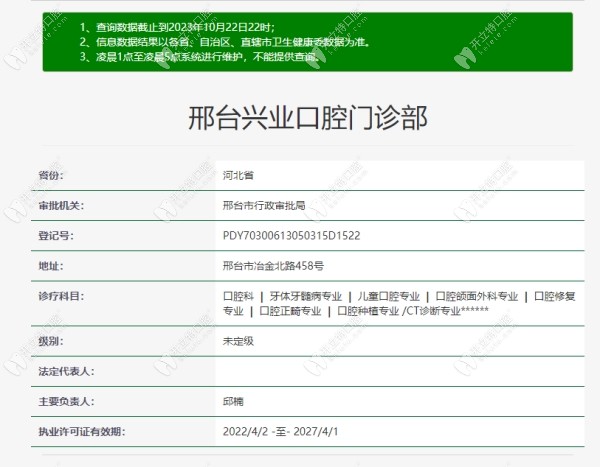
Task: Select the name next to 主要负责人
Action: 233,402
